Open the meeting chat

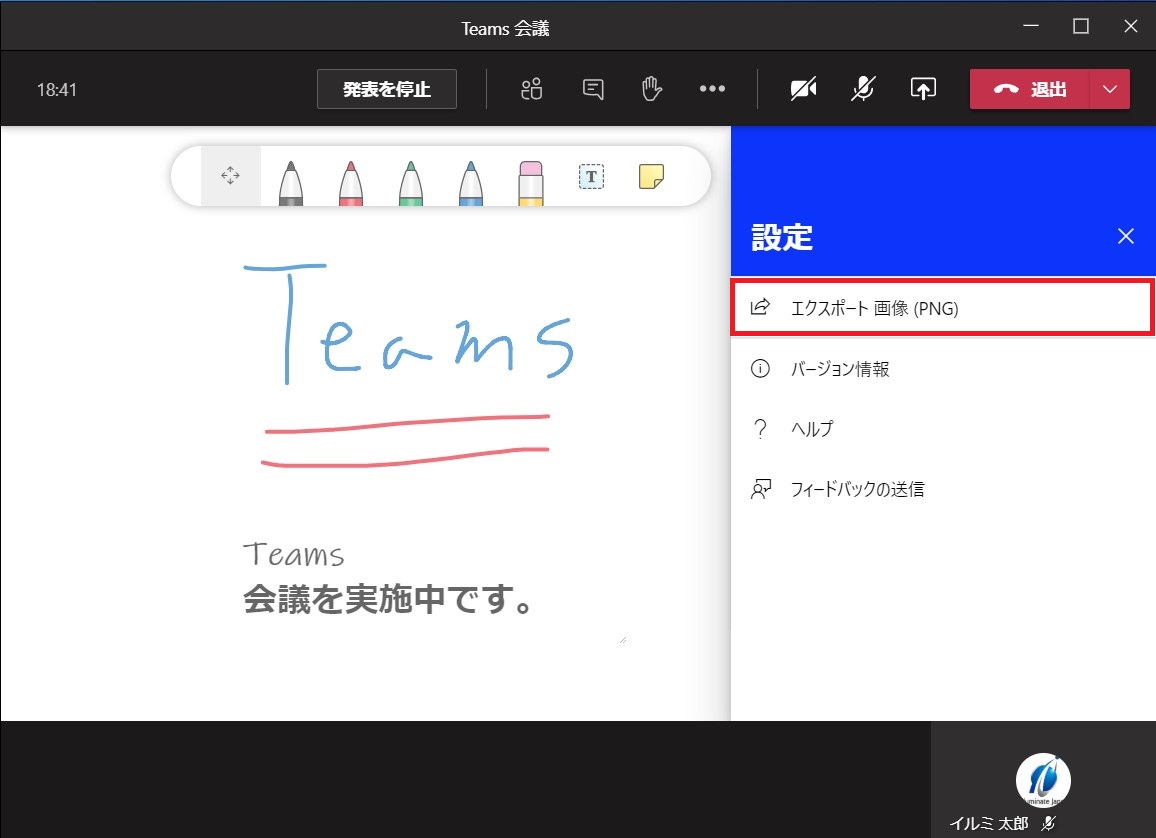[593, 89]
